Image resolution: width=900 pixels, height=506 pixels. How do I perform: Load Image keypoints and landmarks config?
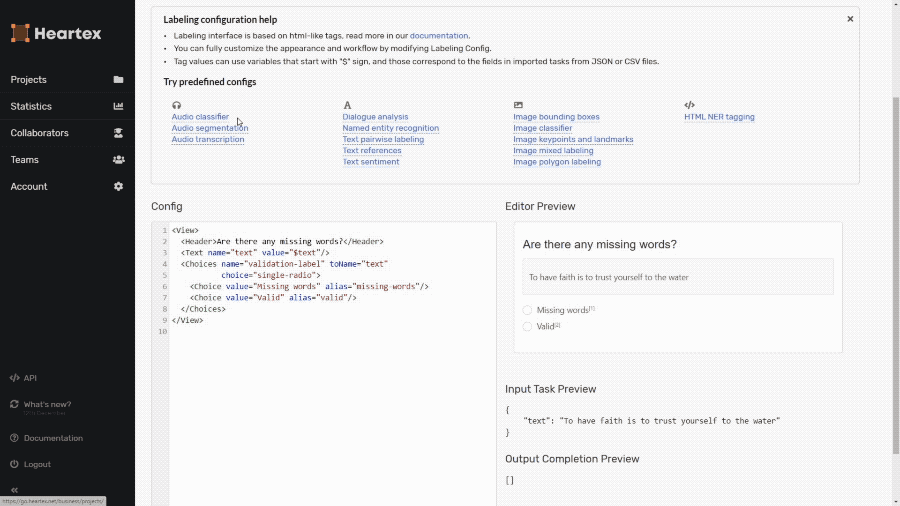[573, 139]
